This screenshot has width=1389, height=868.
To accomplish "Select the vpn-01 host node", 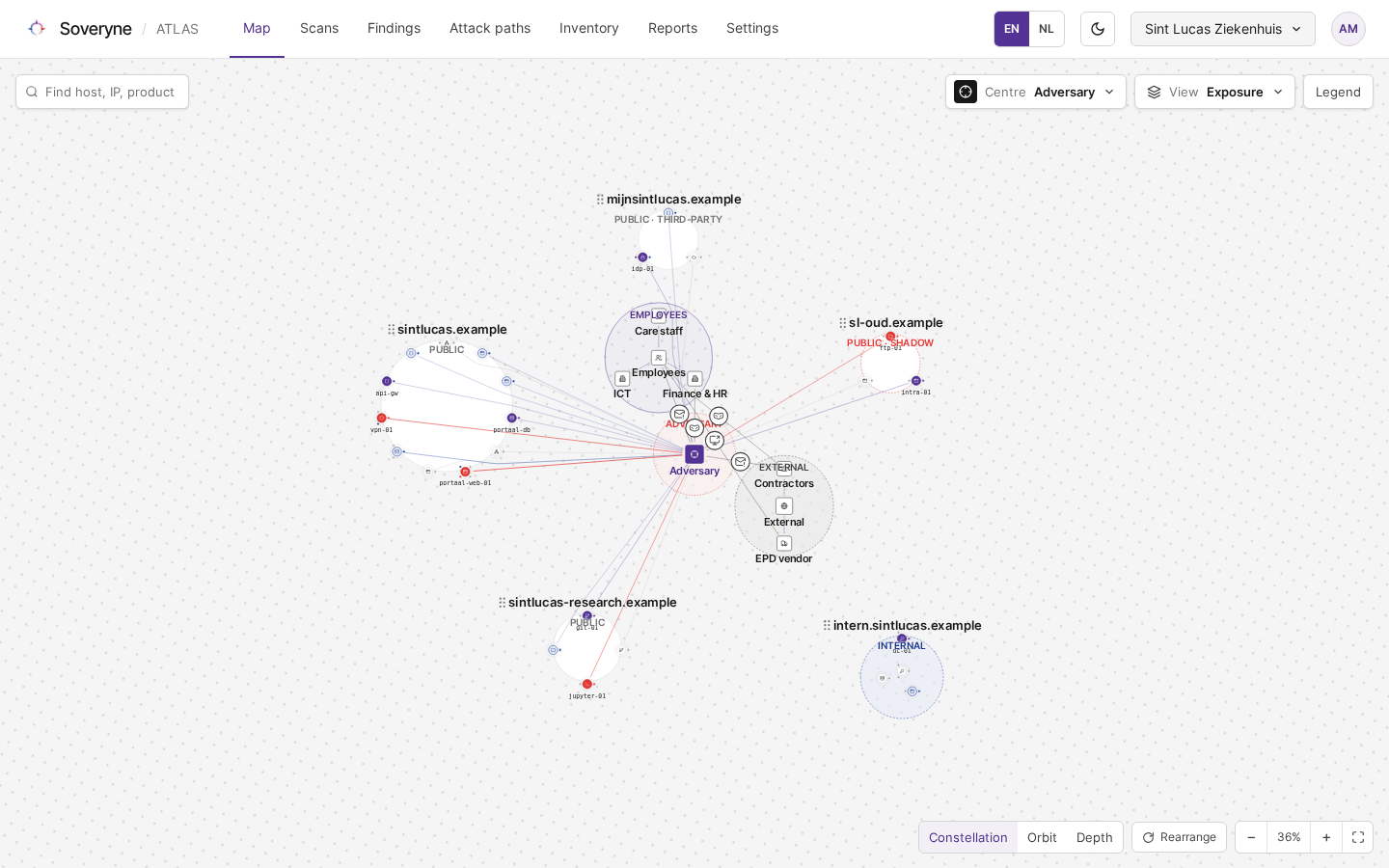I will [x=382, y=419].
